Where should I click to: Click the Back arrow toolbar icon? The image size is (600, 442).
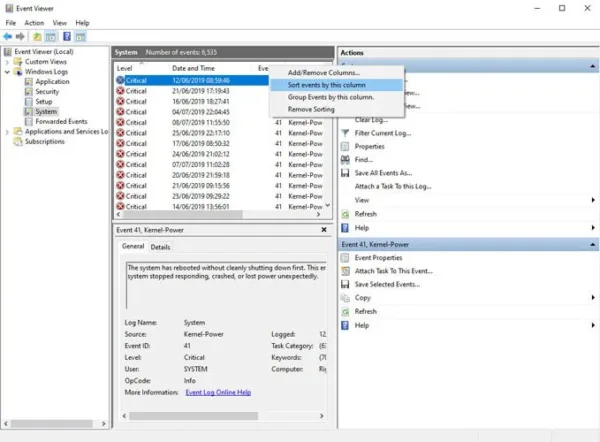8,36
